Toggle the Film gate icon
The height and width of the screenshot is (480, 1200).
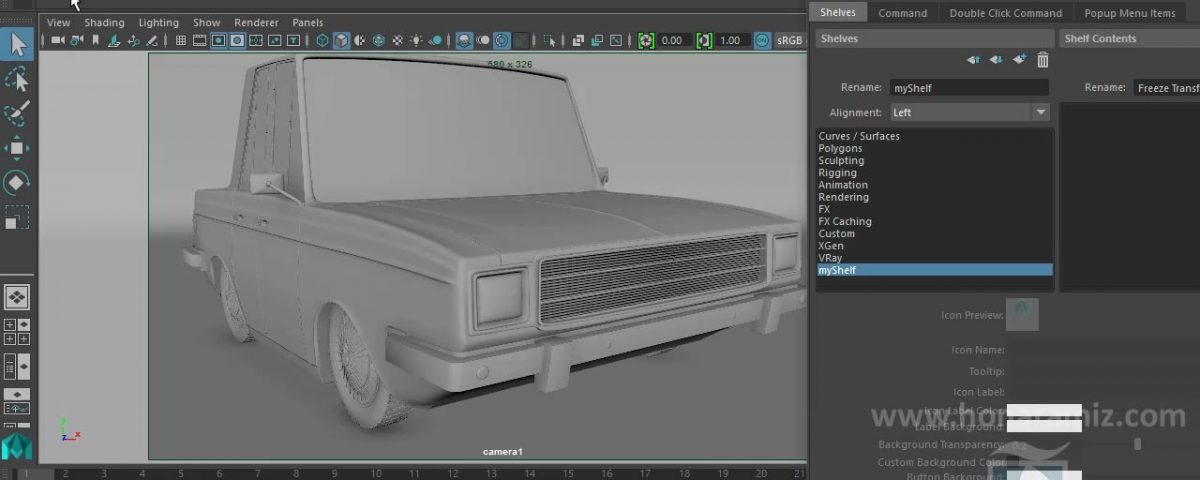coord(199,41)
